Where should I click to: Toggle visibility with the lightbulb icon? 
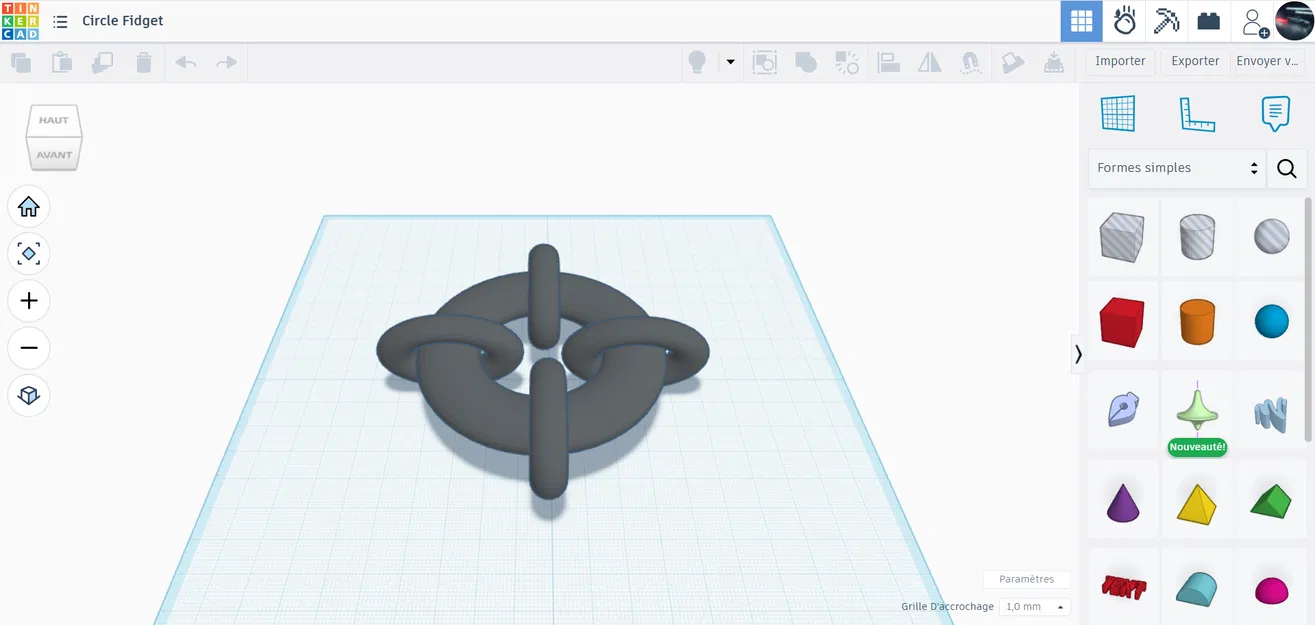[697, 62]
